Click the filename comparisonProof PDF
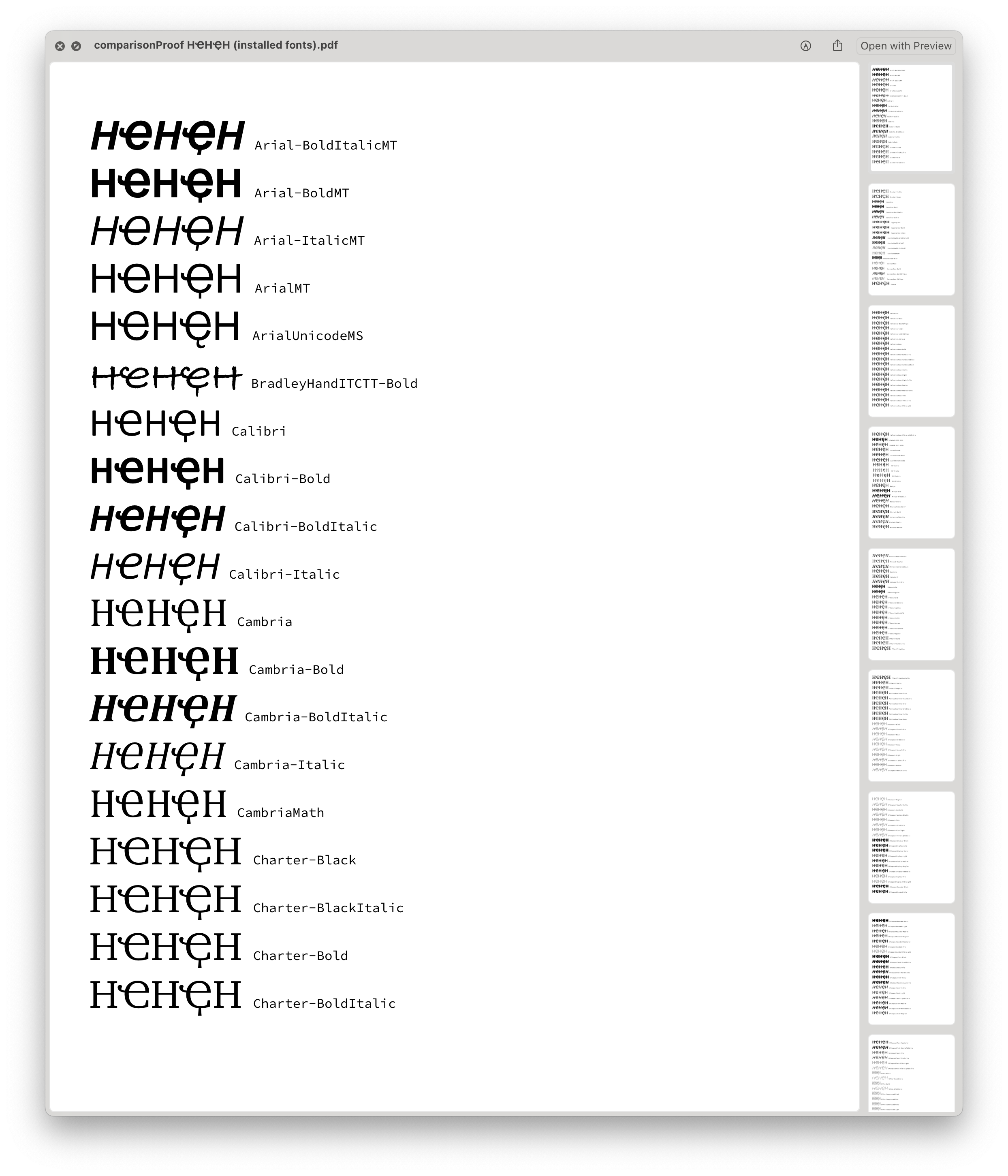The height and width of the screenshot is (1176, 1008). [215, 45]
